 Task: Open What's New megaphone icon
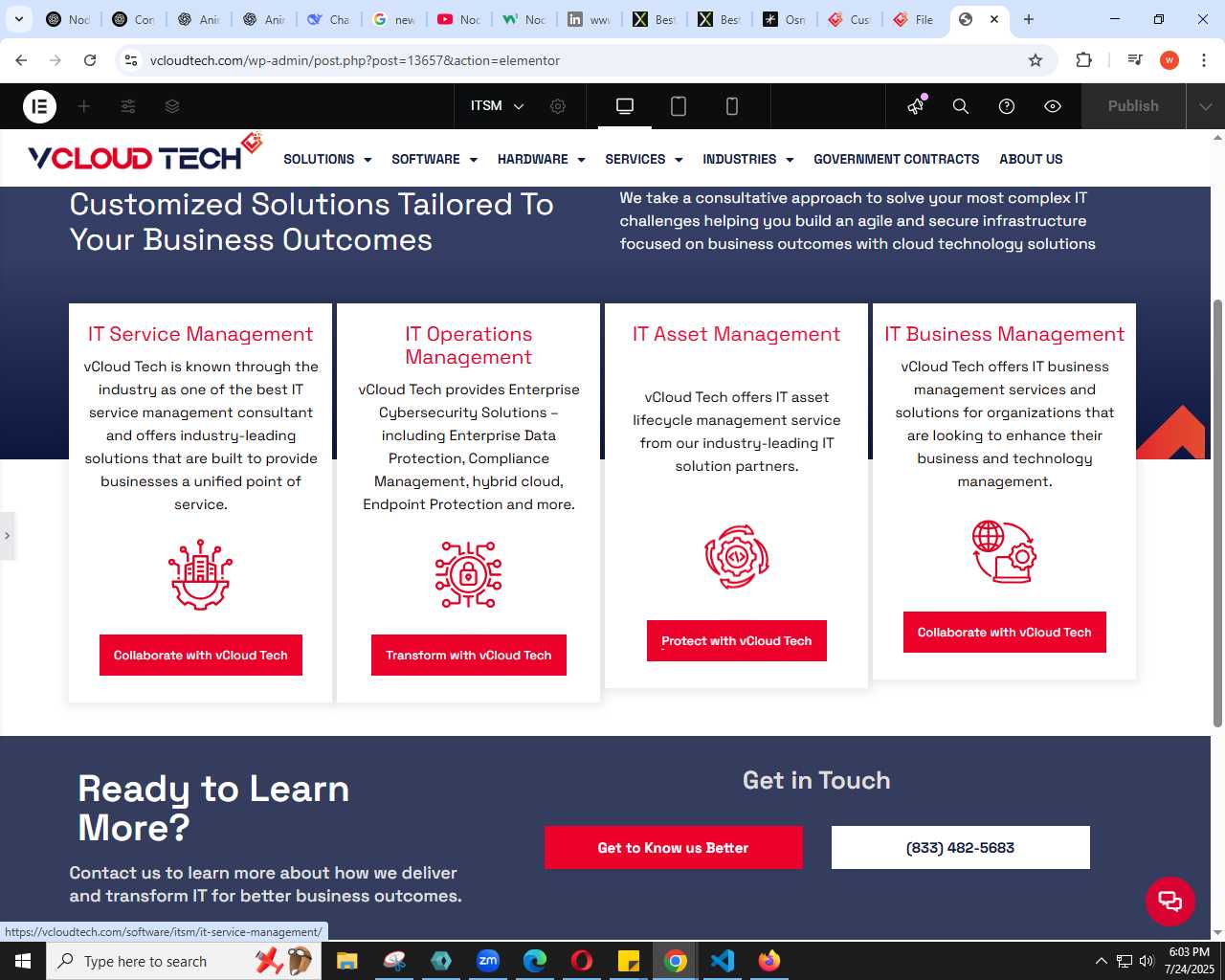(917, 106)
